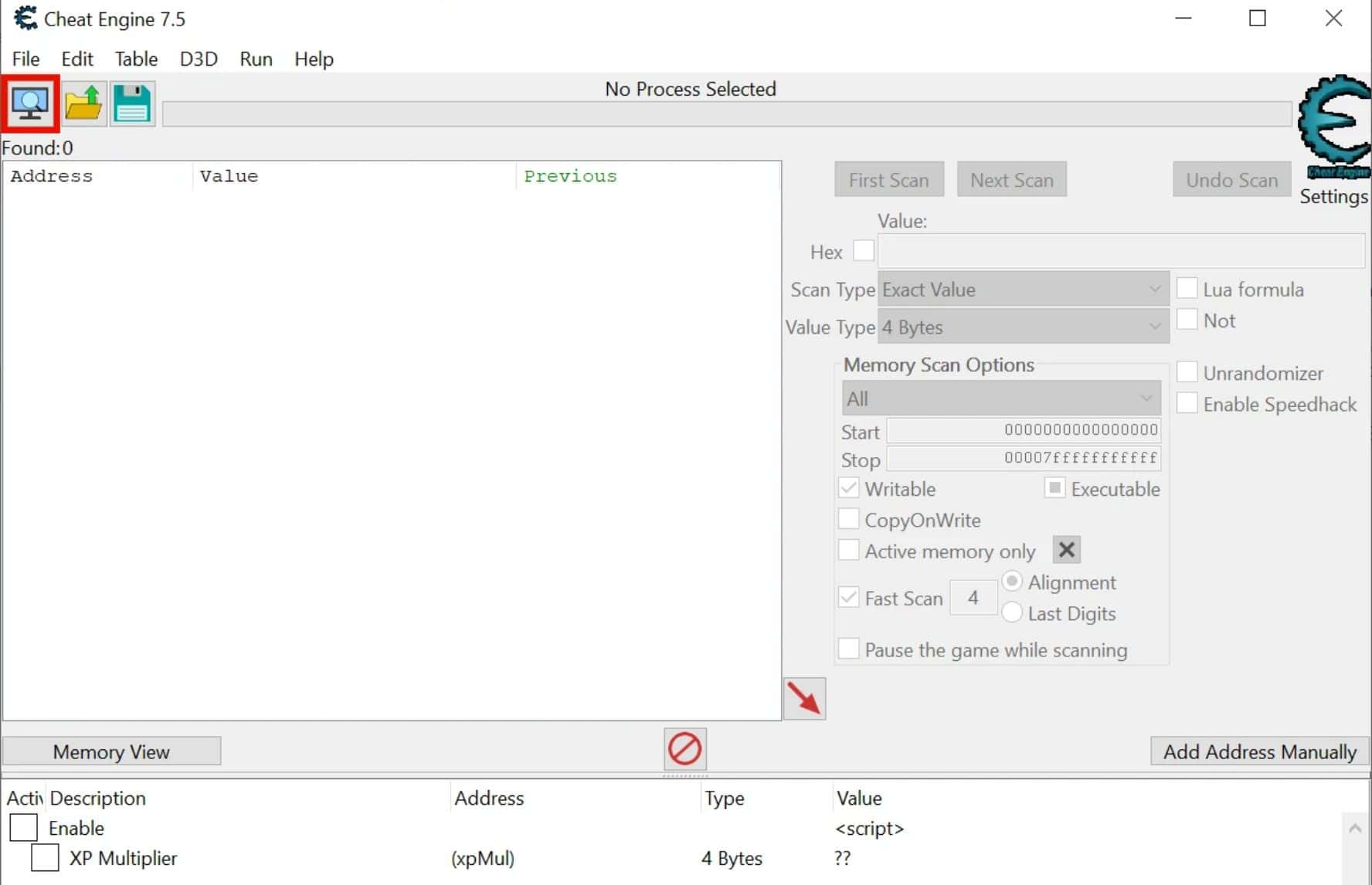The height and width of the screenshot is (885, 1372).
Task: Enable the Lua formula checkbox
Action: 1187,288
